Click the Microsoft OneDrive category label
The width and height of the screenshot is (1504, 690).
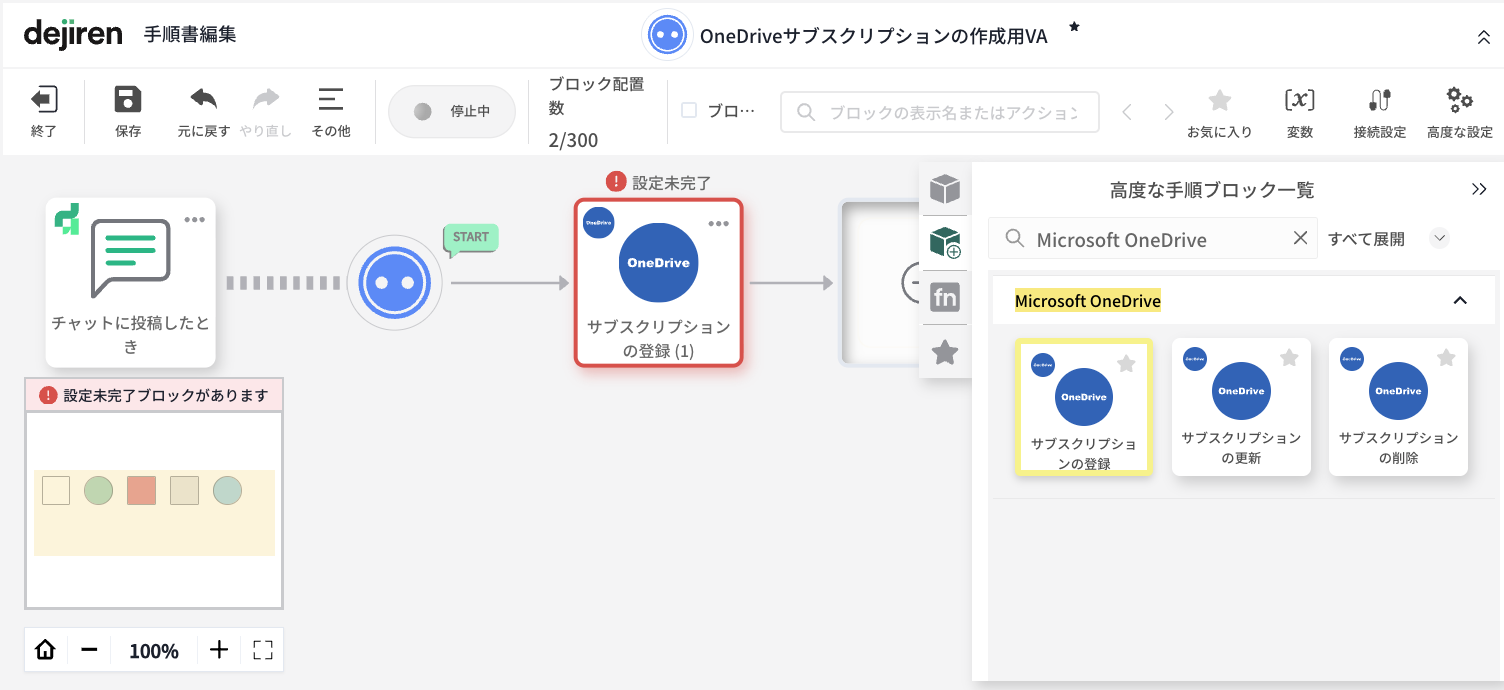tap(1088, 300)
